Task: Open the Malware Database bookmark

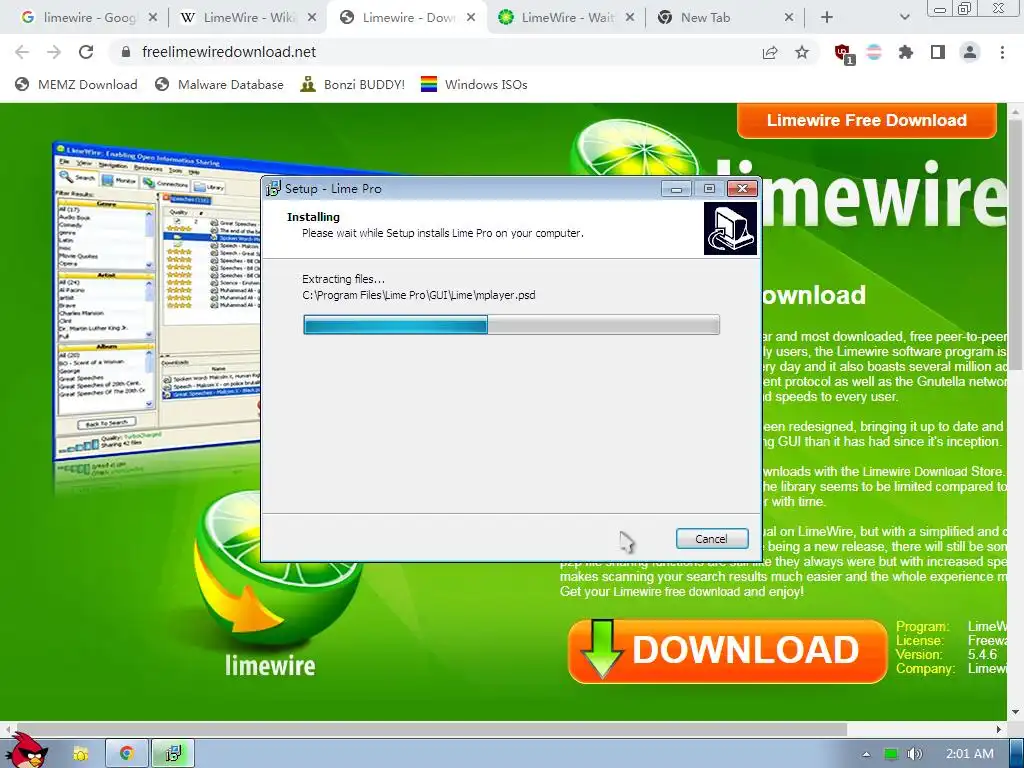Action: click(x=219, y=84)
